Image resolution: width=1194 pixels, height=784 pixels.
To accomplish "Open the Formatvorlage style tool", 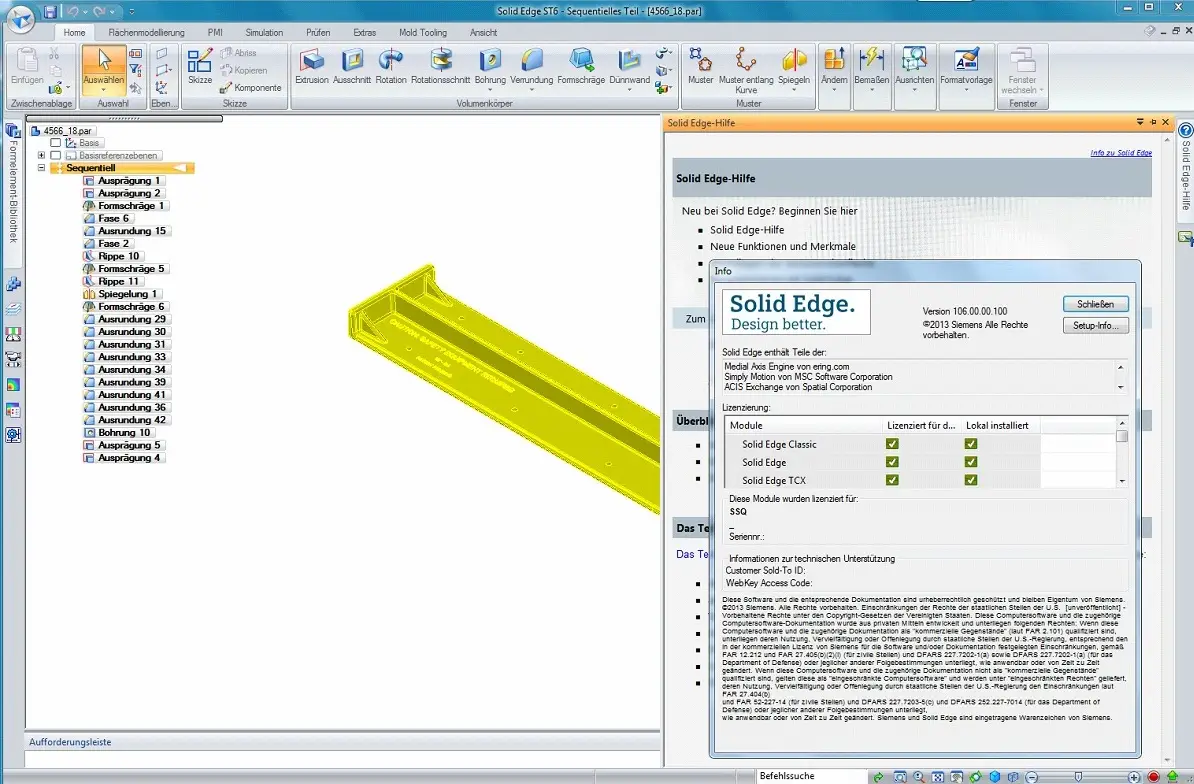I will tap(966, 70).
